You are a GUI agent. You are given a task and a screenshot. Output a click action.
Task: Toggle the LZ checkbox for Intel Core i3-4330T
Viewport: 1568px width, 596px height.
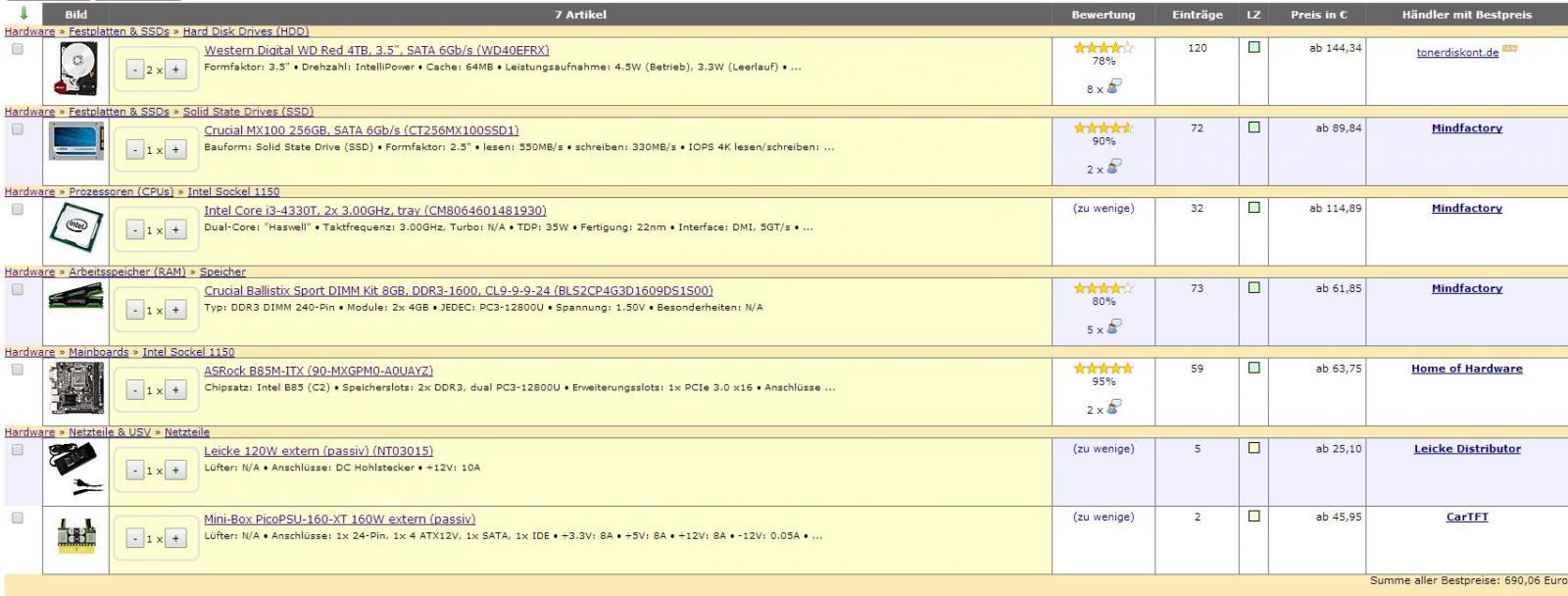pos(1253,208)
